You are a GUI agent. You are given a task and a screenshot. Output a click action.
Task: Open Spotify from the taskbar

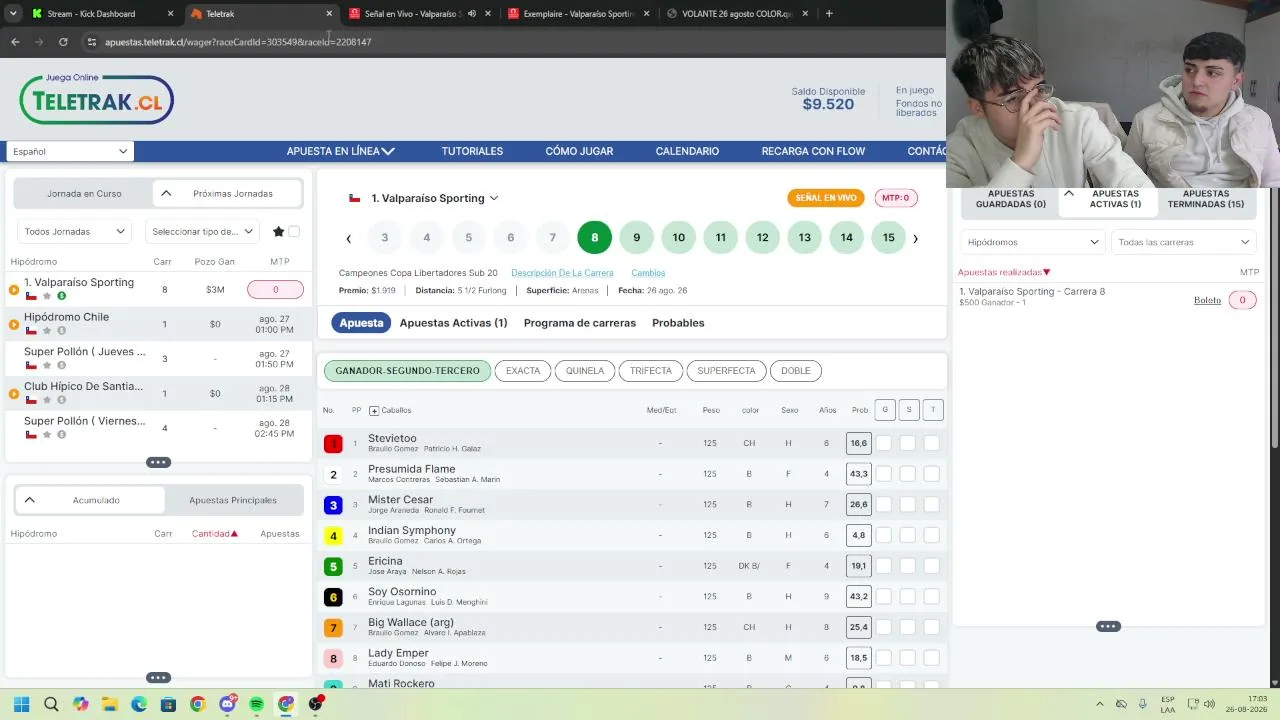point(256,704)
